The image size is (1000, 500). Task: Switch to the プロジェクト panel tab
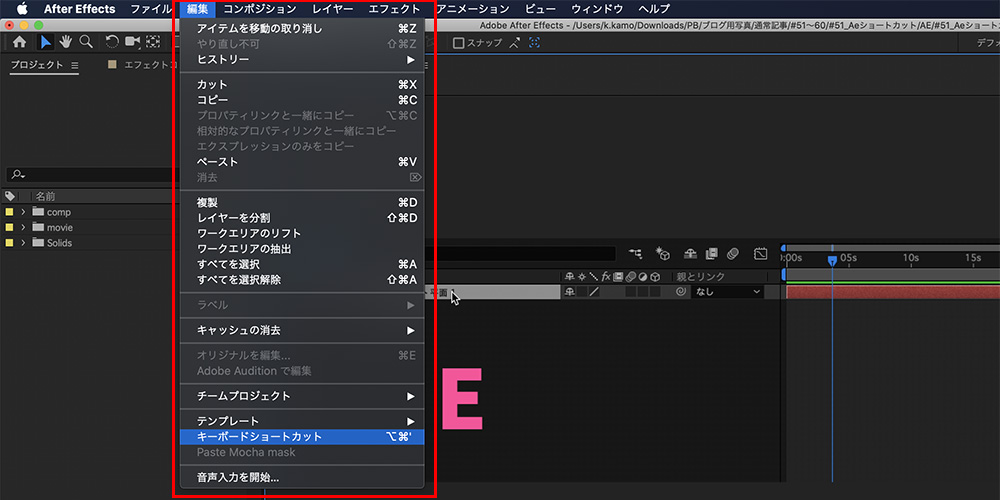click(37, 65)
